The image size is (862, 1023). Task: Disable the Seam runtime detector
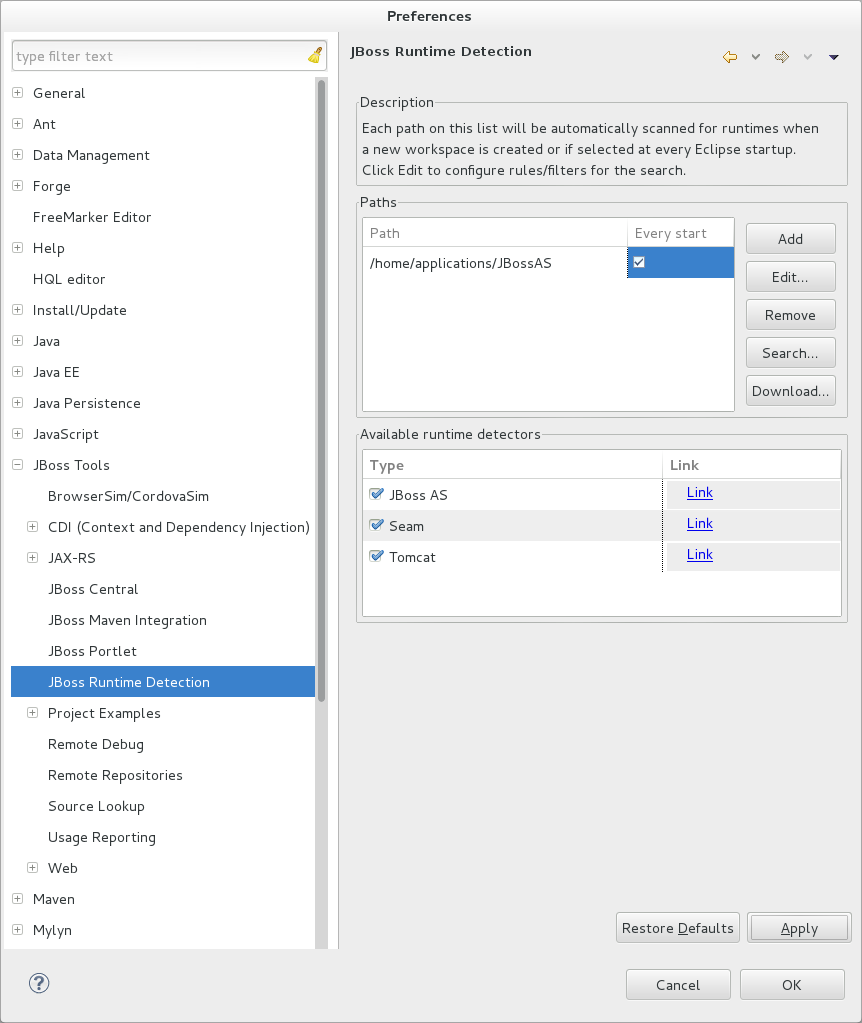376,525
